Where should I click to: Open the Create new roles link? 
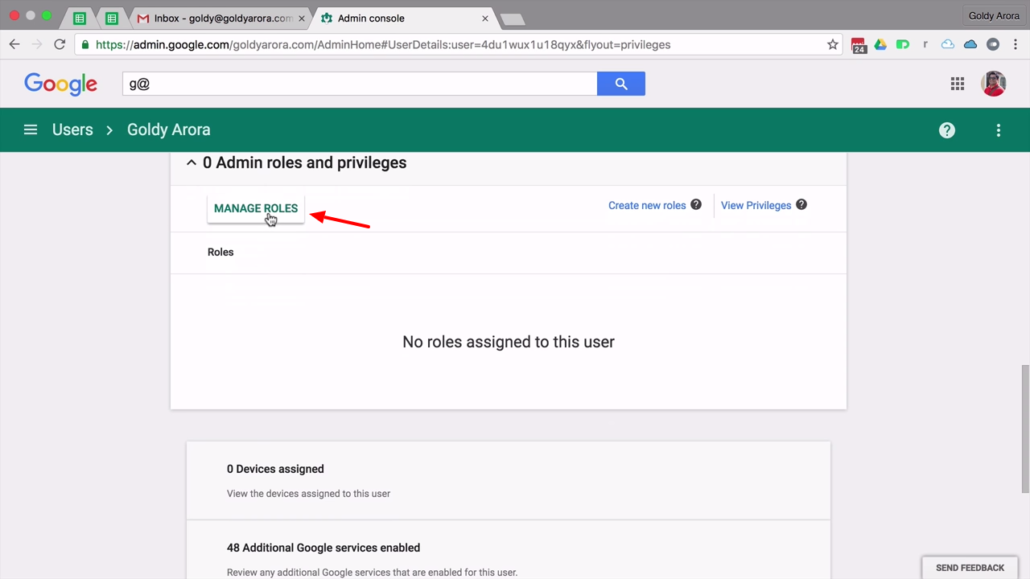coord(646,205)
